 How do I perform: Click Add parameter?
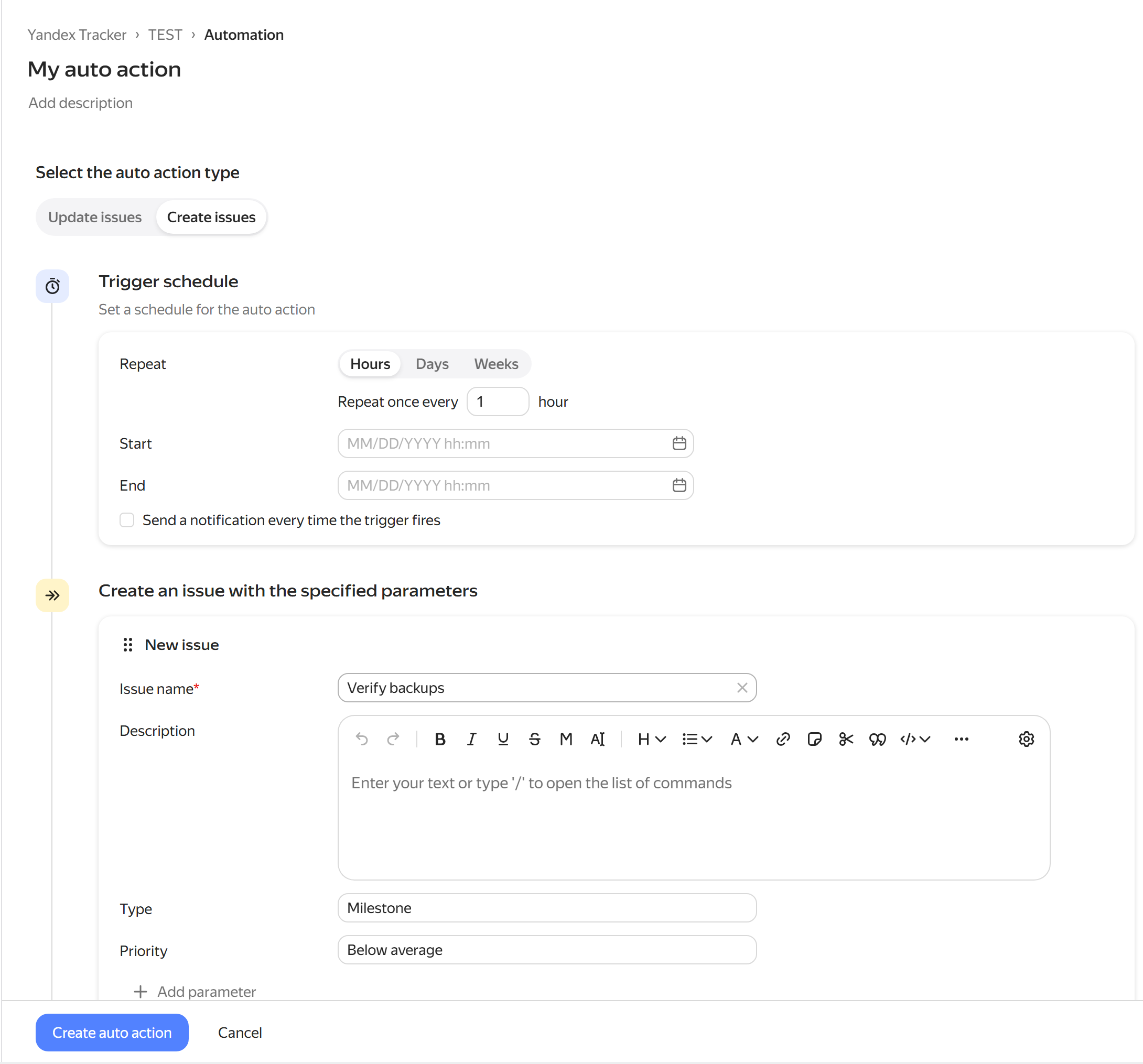[x=195, y=992]
